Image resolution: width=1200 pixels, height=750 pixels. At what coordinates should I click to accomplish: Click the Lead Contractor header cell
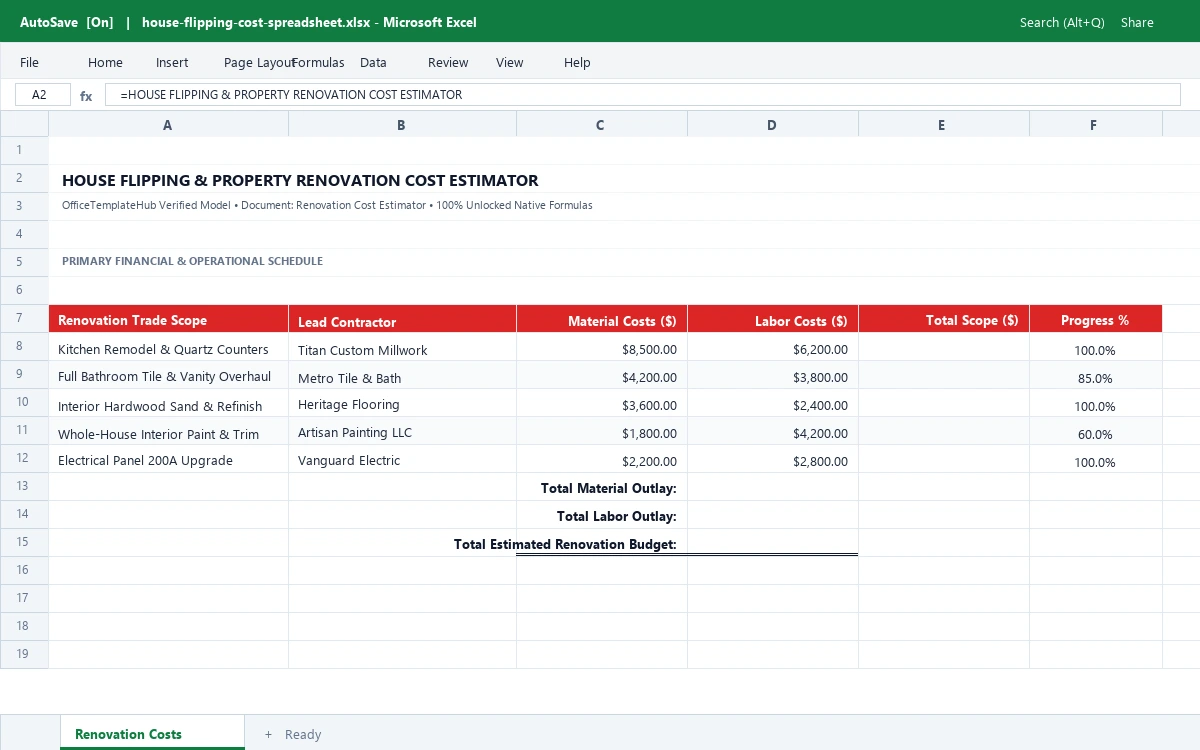[x=402, y=319]
